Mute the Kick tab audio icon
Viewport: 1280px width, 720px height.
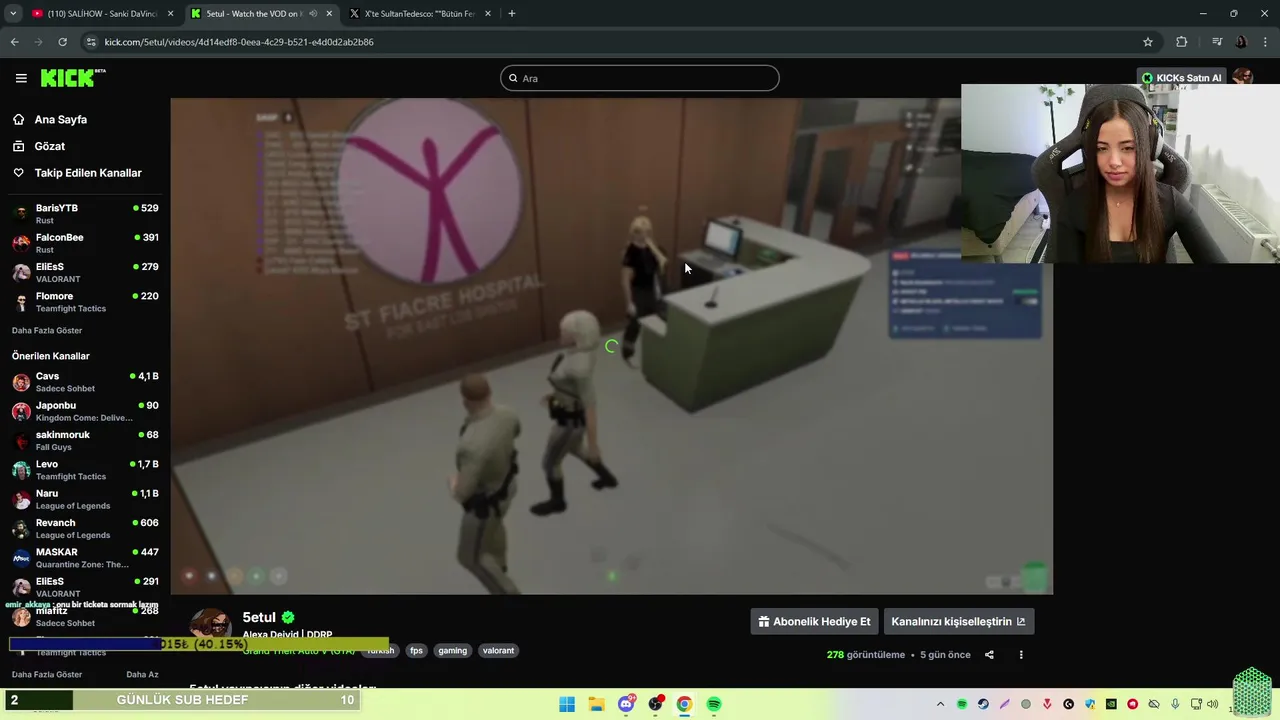pyautogui.click(x=313, y=14)
